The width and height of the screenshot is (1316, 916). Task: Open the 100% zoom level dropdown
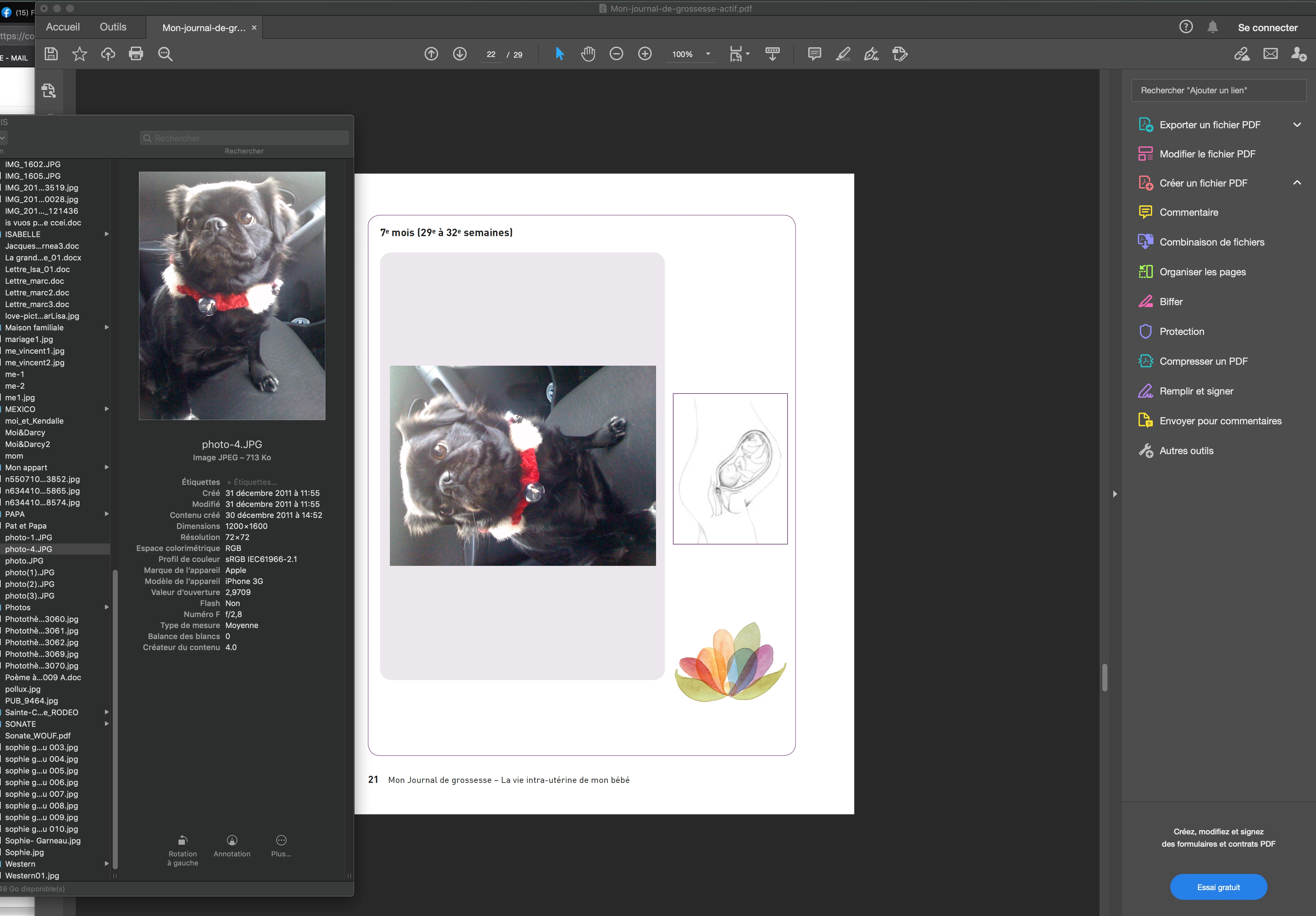708,54
